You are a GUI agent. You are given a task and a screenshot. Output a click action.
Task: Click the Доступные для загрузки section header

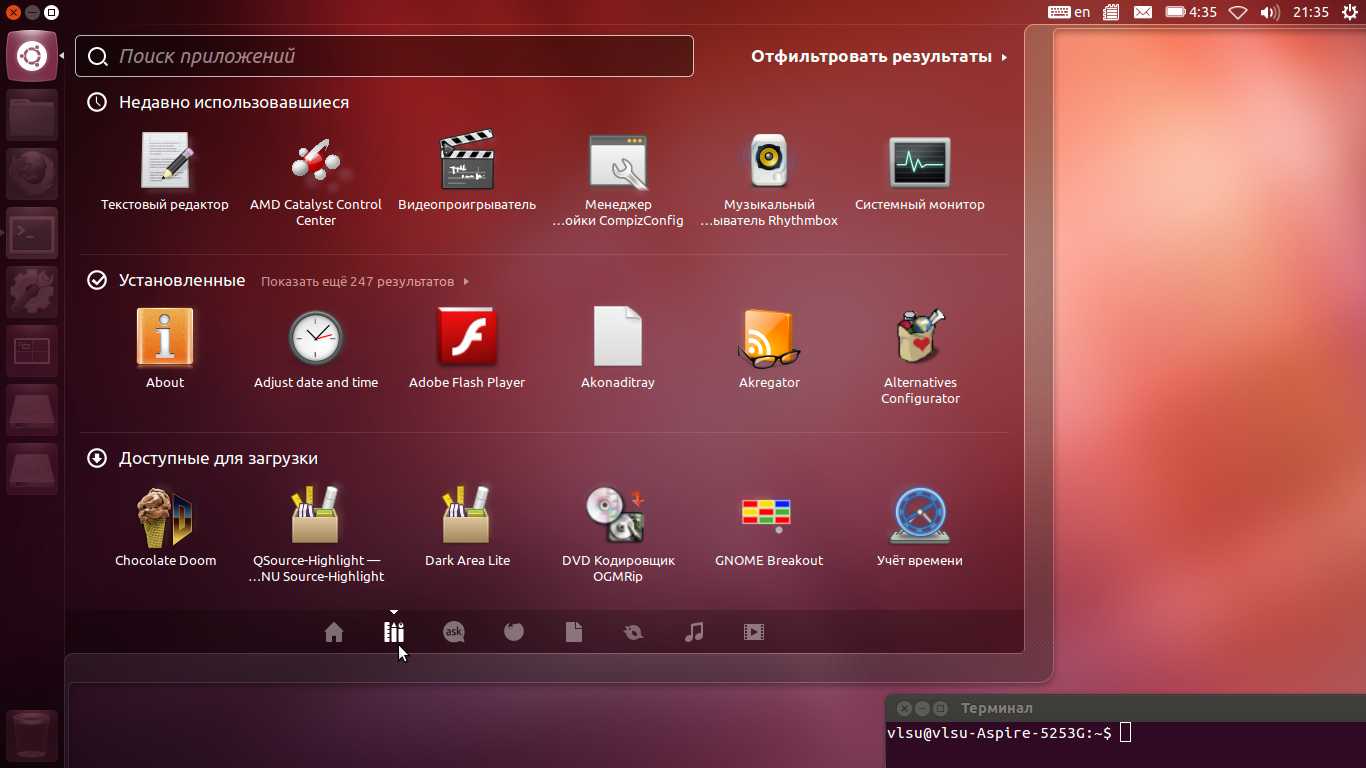point(203,458)
